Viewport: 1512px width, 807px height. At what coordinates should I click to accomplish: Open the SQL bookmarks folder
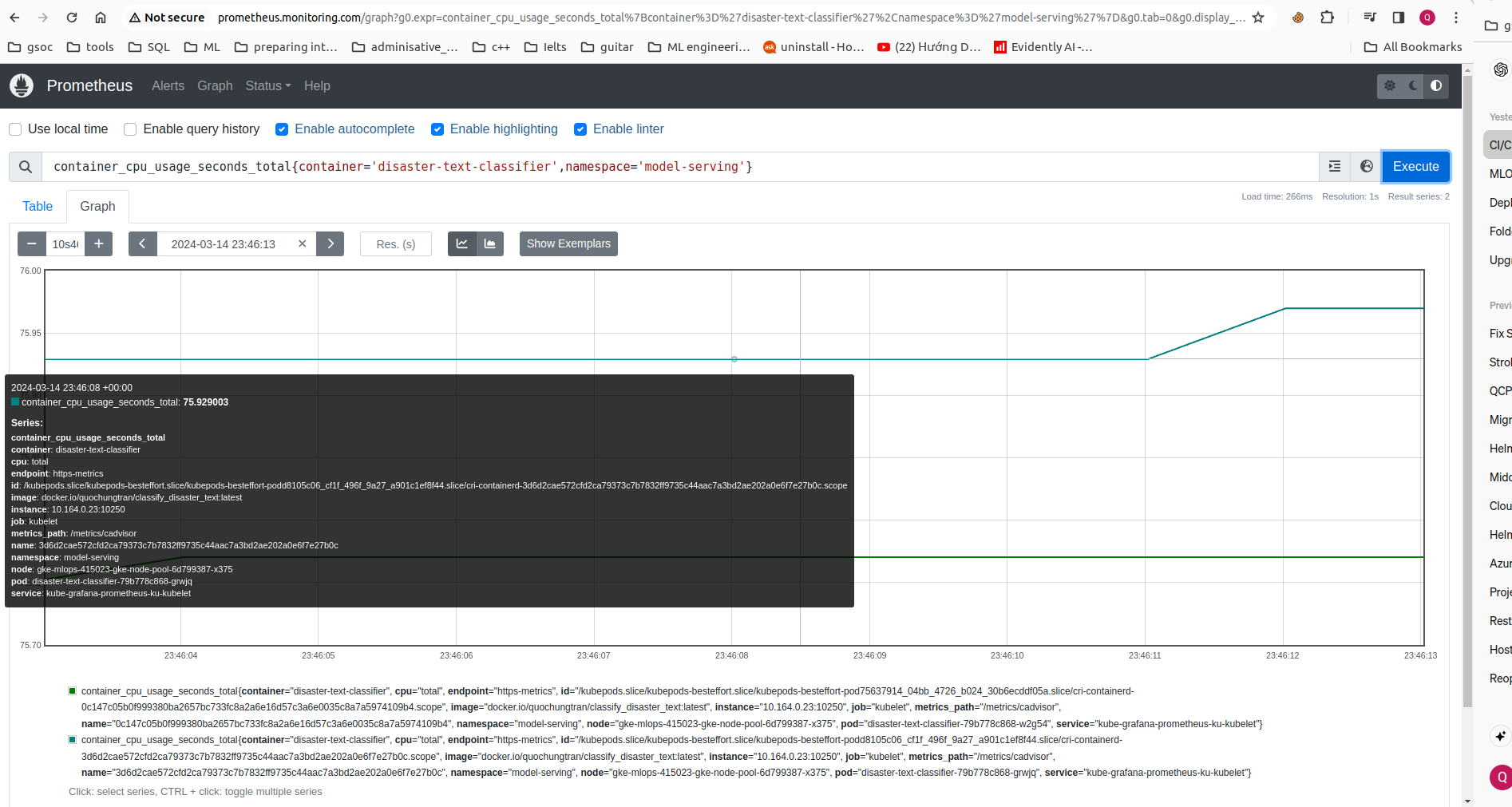tap(149, 47)
